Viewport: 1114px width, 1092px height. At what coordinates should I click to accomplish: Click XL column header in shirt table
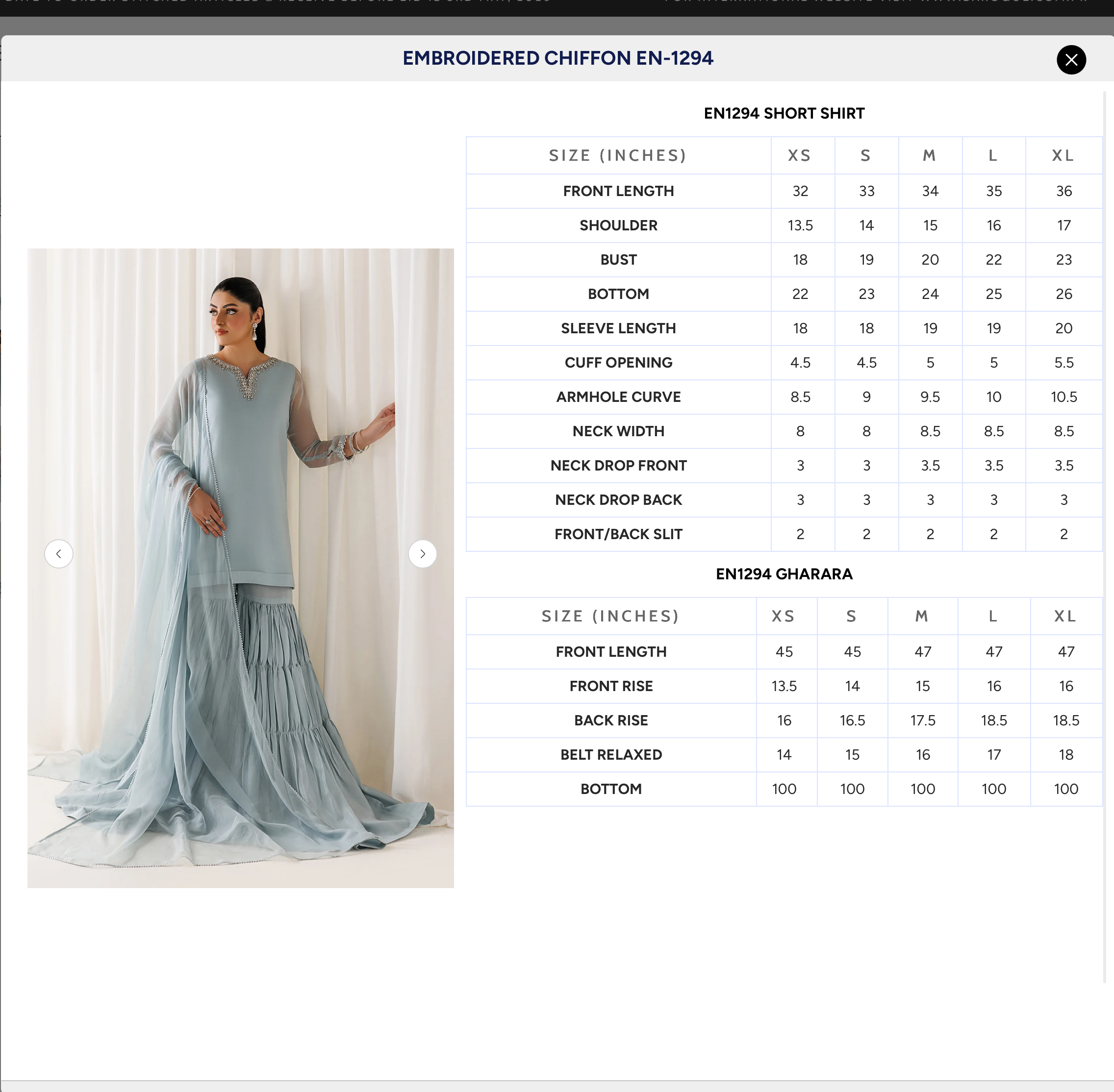click(1063, 155)
